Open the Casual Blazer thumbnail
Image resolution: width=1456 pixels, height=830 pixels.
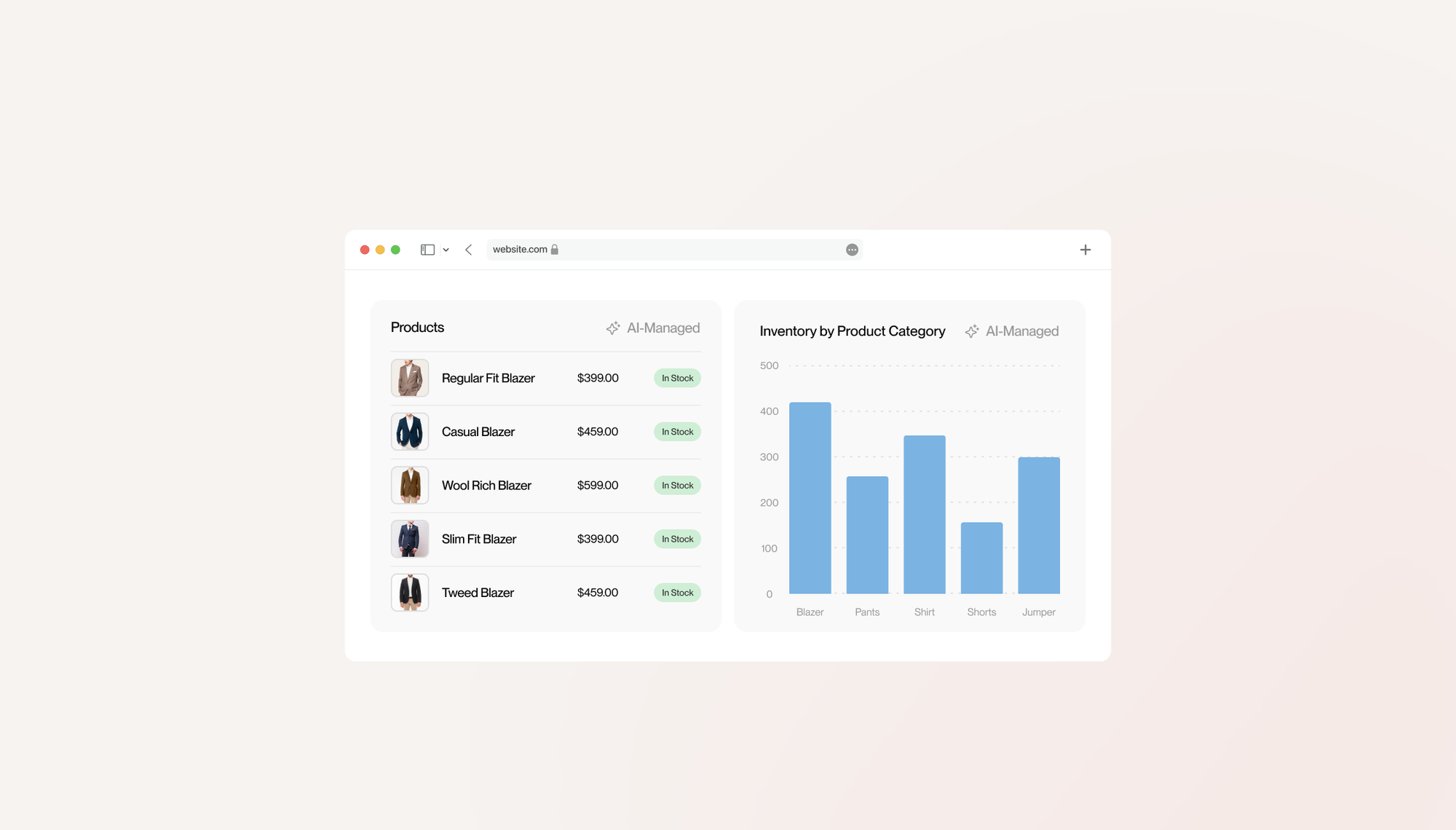coord(410,432)
